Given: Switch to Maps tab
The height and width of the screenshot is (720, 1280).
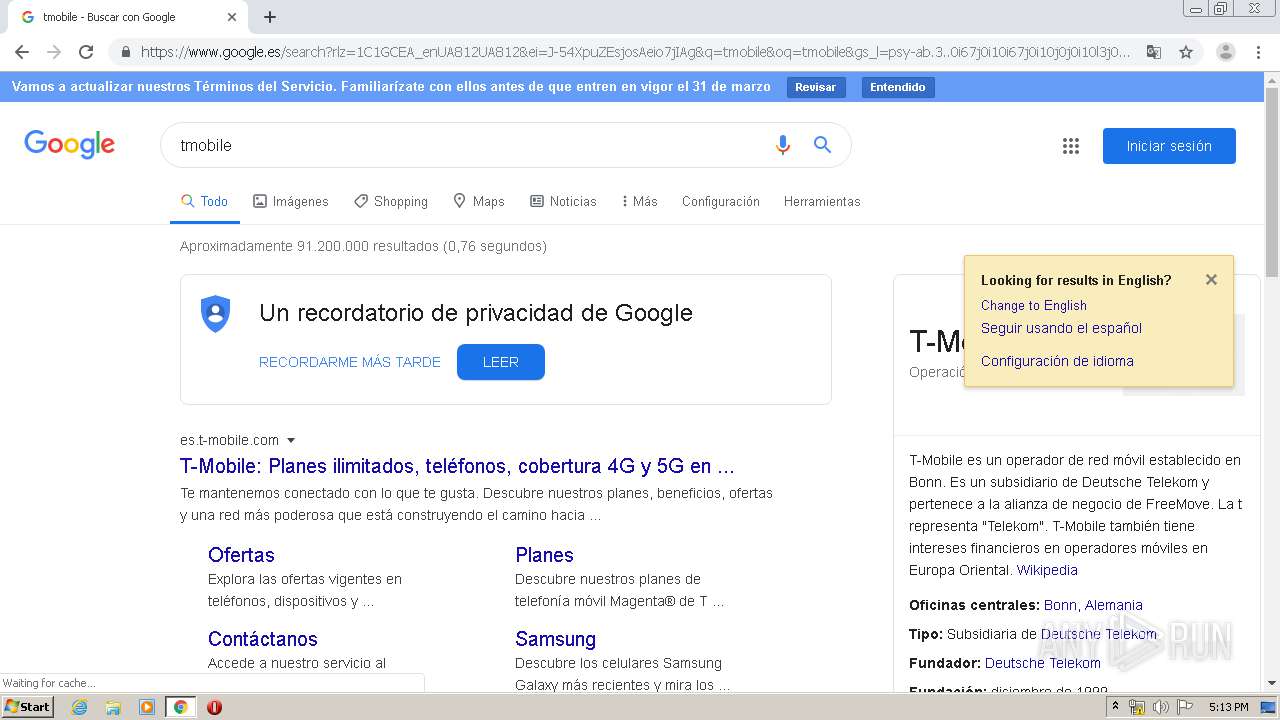Looking at the screenshot, I should point(479,201).
